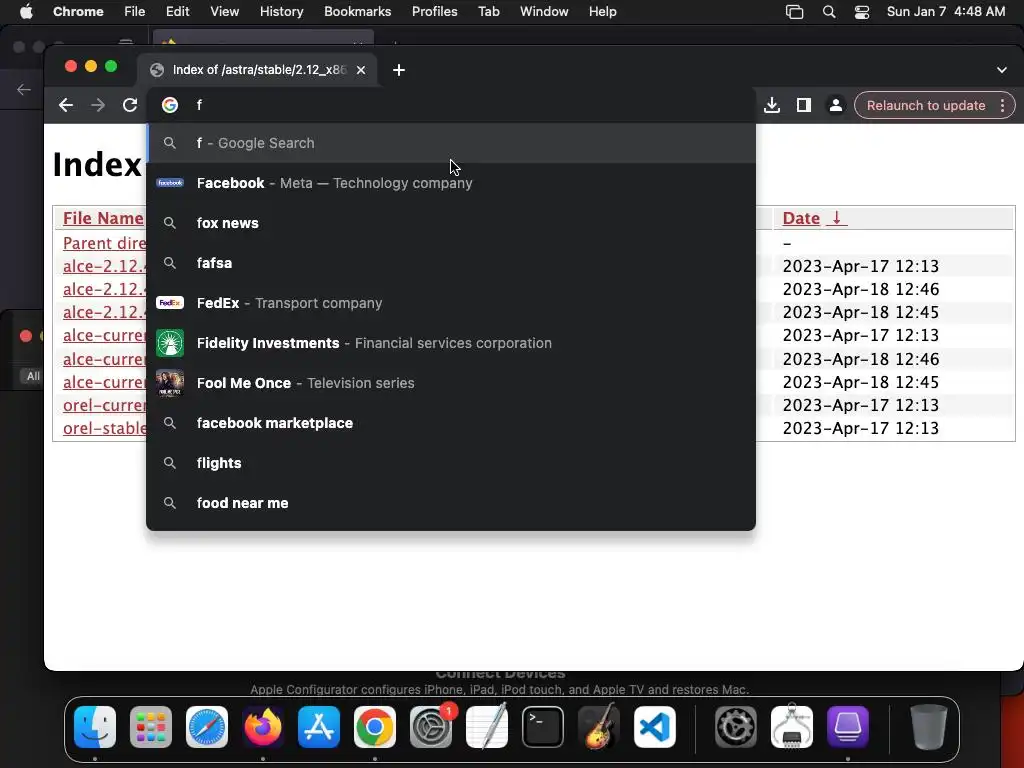Click the FedEx logo icon
Viewport: 1024px width, 768px height.
170,303
